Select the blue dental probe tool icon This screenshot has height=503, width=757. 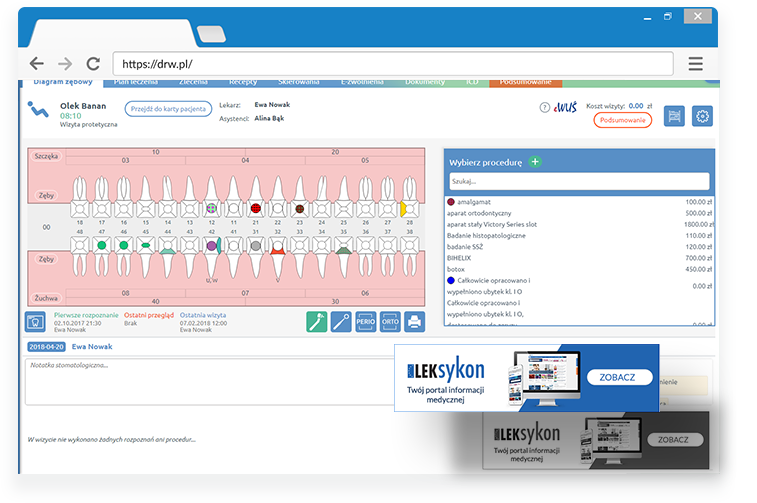[x=341, y=322]
